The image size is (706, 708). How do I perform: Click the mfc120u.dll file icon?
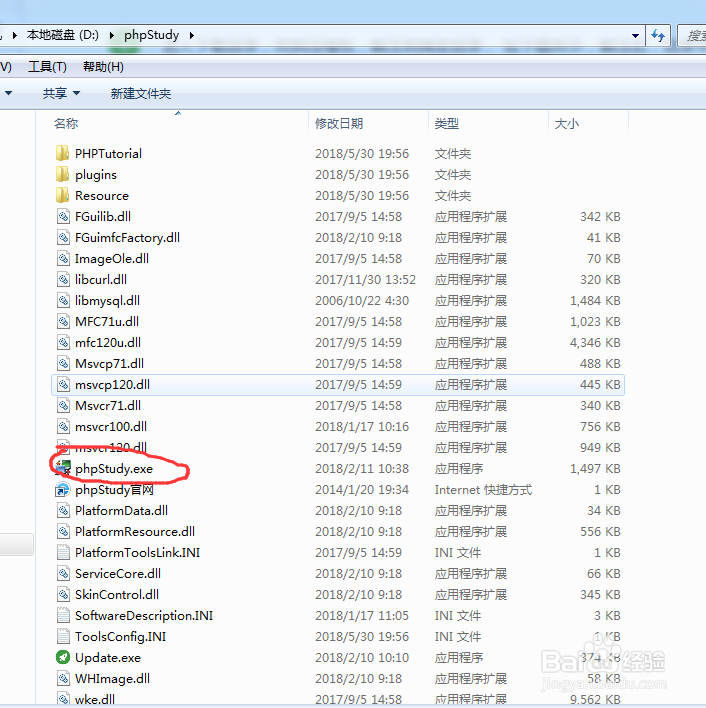point(63,342)
